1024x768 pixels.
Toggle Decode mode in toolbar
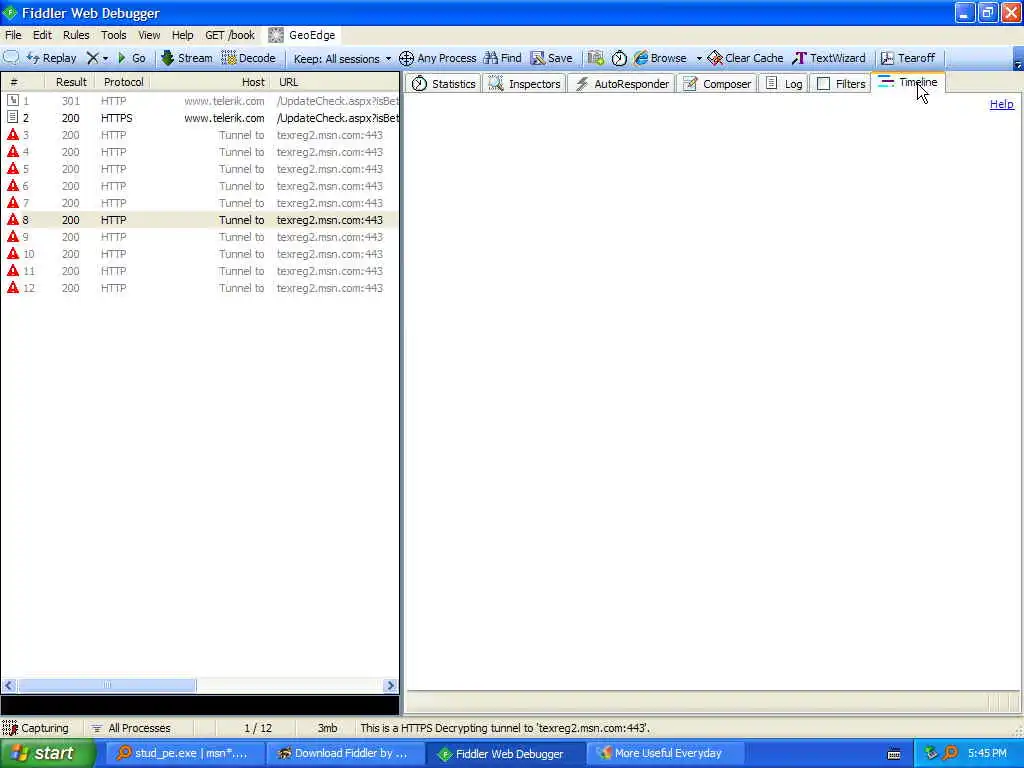point(248,58)
